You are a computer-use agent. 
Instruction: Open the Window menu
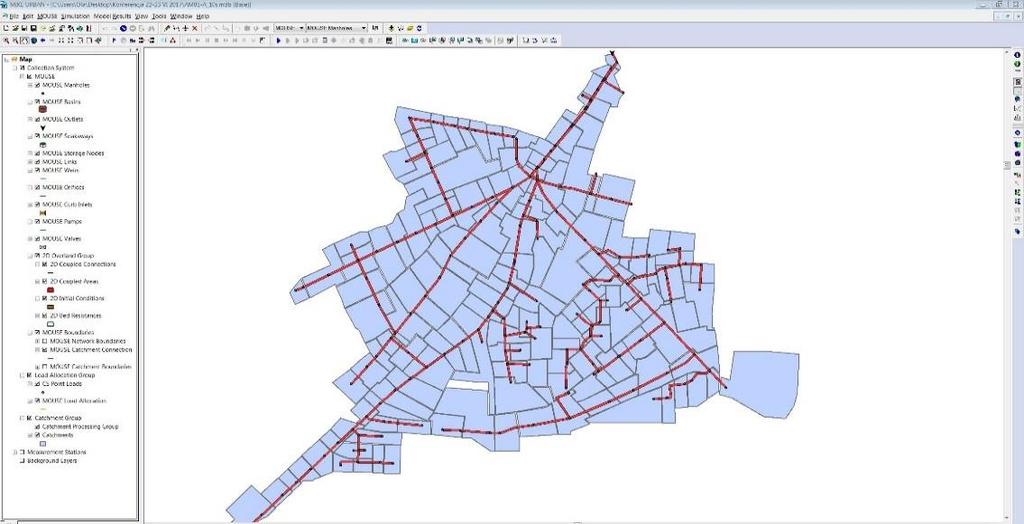click(182, 16)
